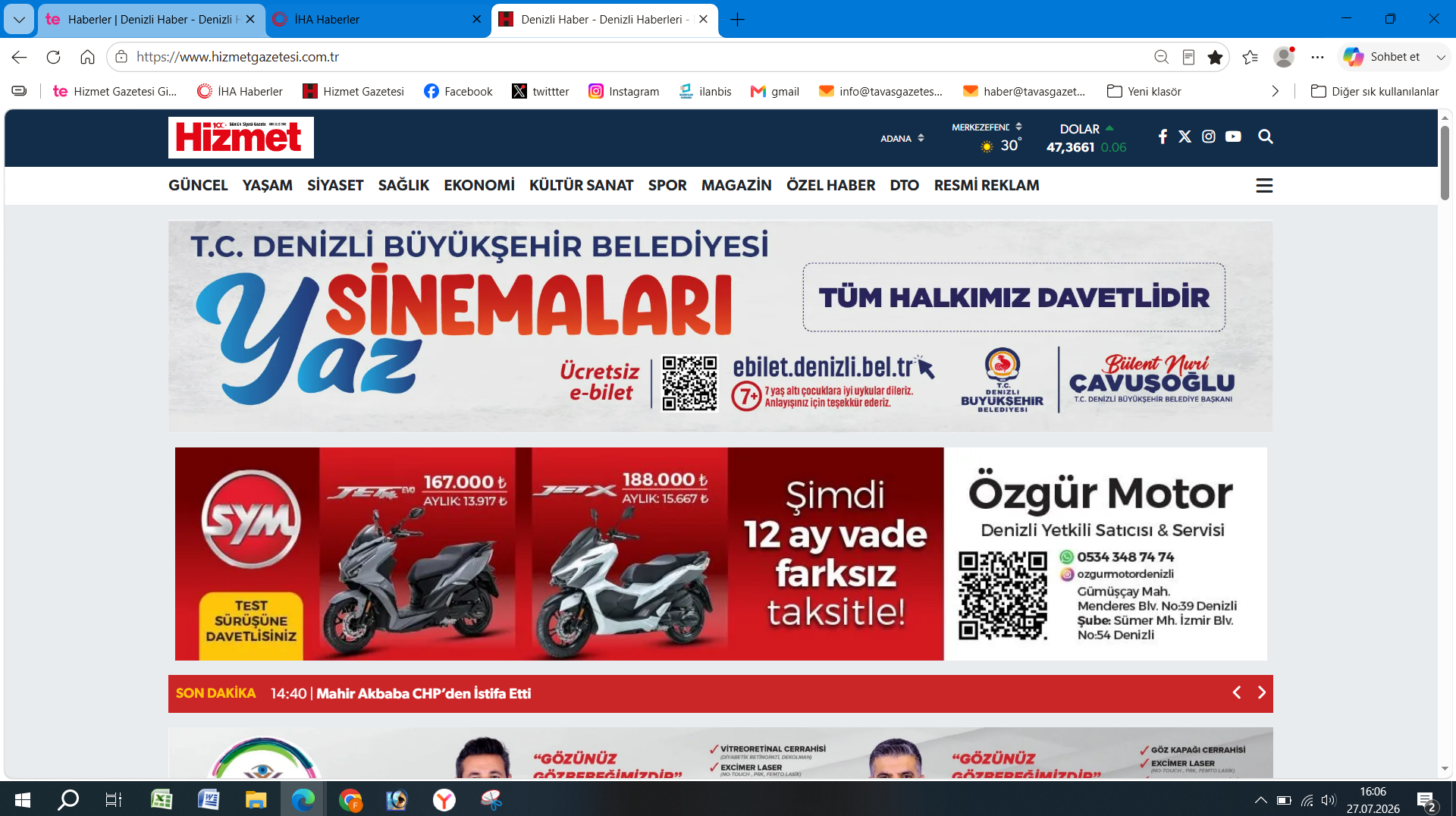The width and height of the screenshot is (1456, 816).
Task: Go back with the browser back arrow
Action: pyautogui.click(x=20, y=57)
